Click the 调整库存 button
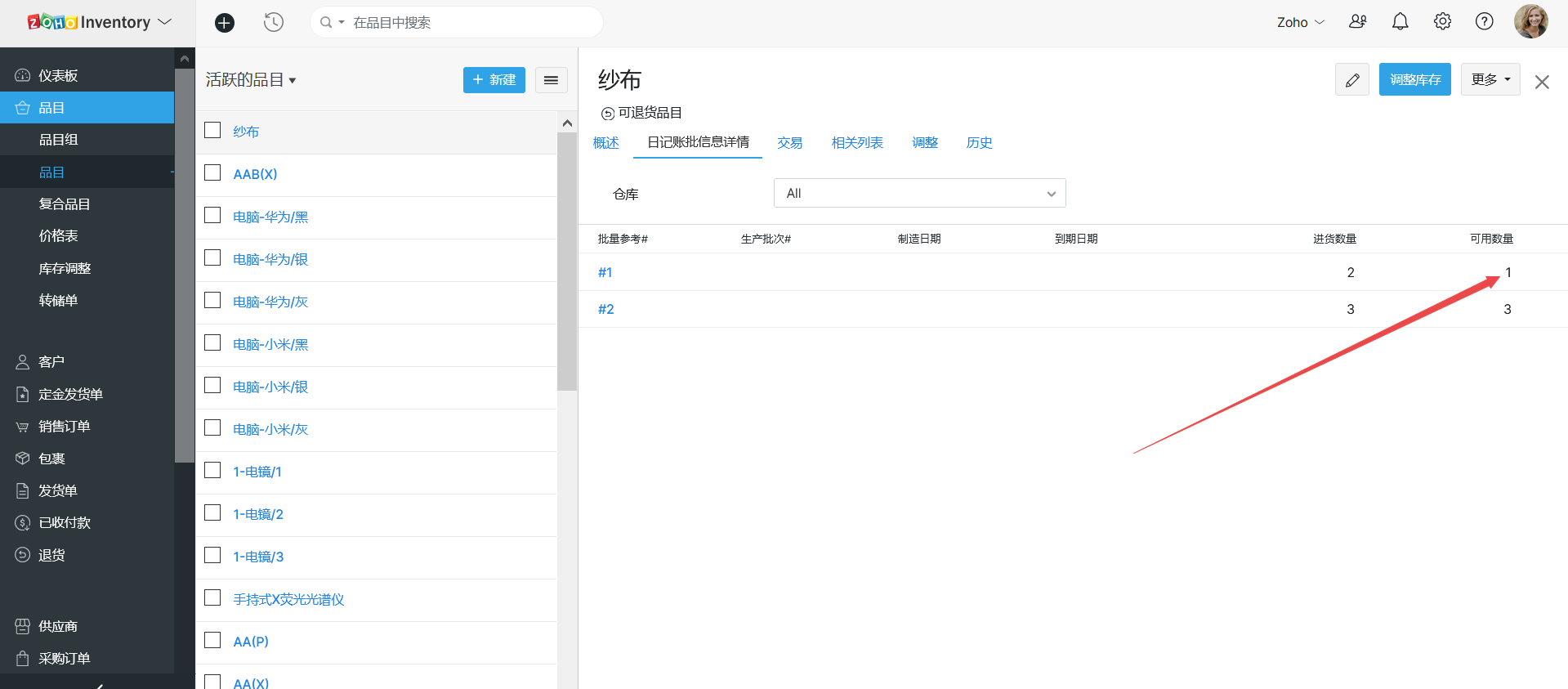Viewport: 1568px width, 689px height. click(1414, 79)
